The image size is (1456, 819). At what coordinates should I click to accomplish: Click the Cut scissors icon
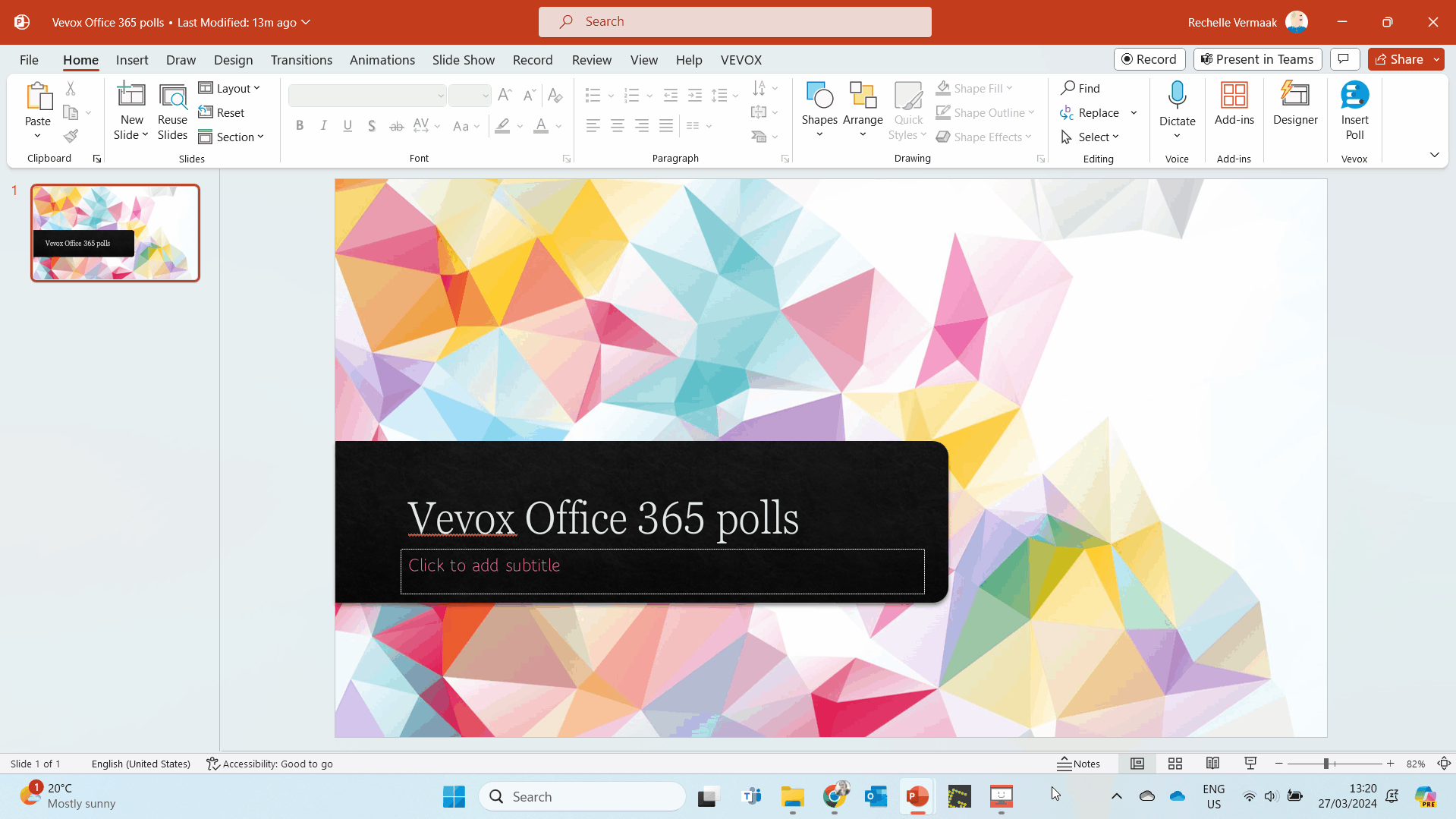pos(71,88)
